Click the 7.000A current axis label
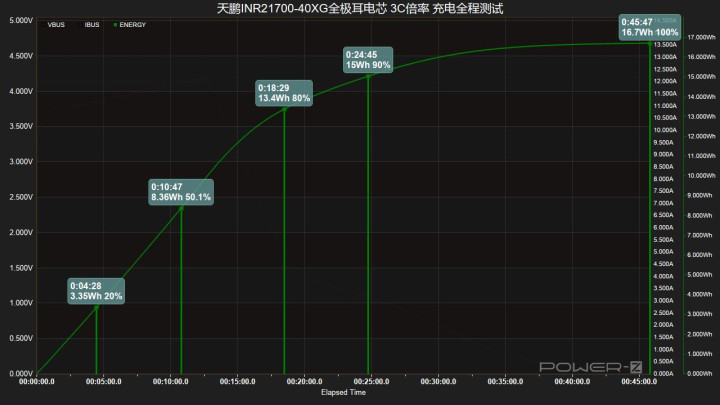Screen dimensions: 720x405 pyautogui.click(x=664, y=203)
